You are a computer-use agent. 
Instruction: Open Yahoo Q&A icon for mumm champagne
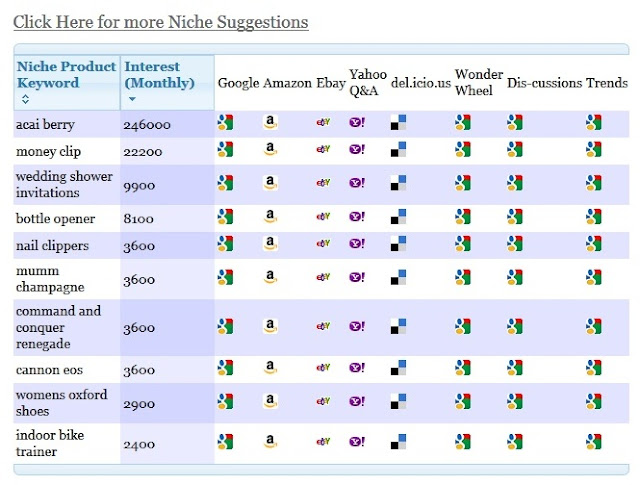click(357, 277)
